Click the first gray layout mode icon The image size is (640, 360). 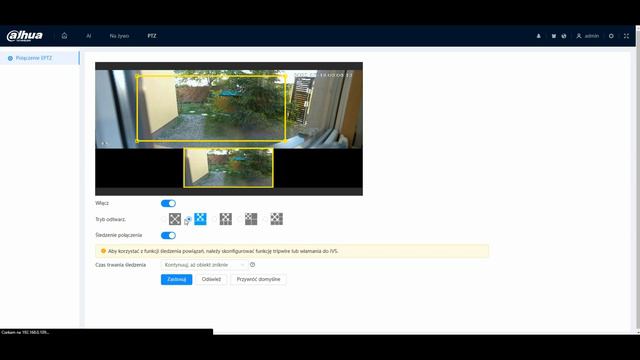tap(175, 219)
